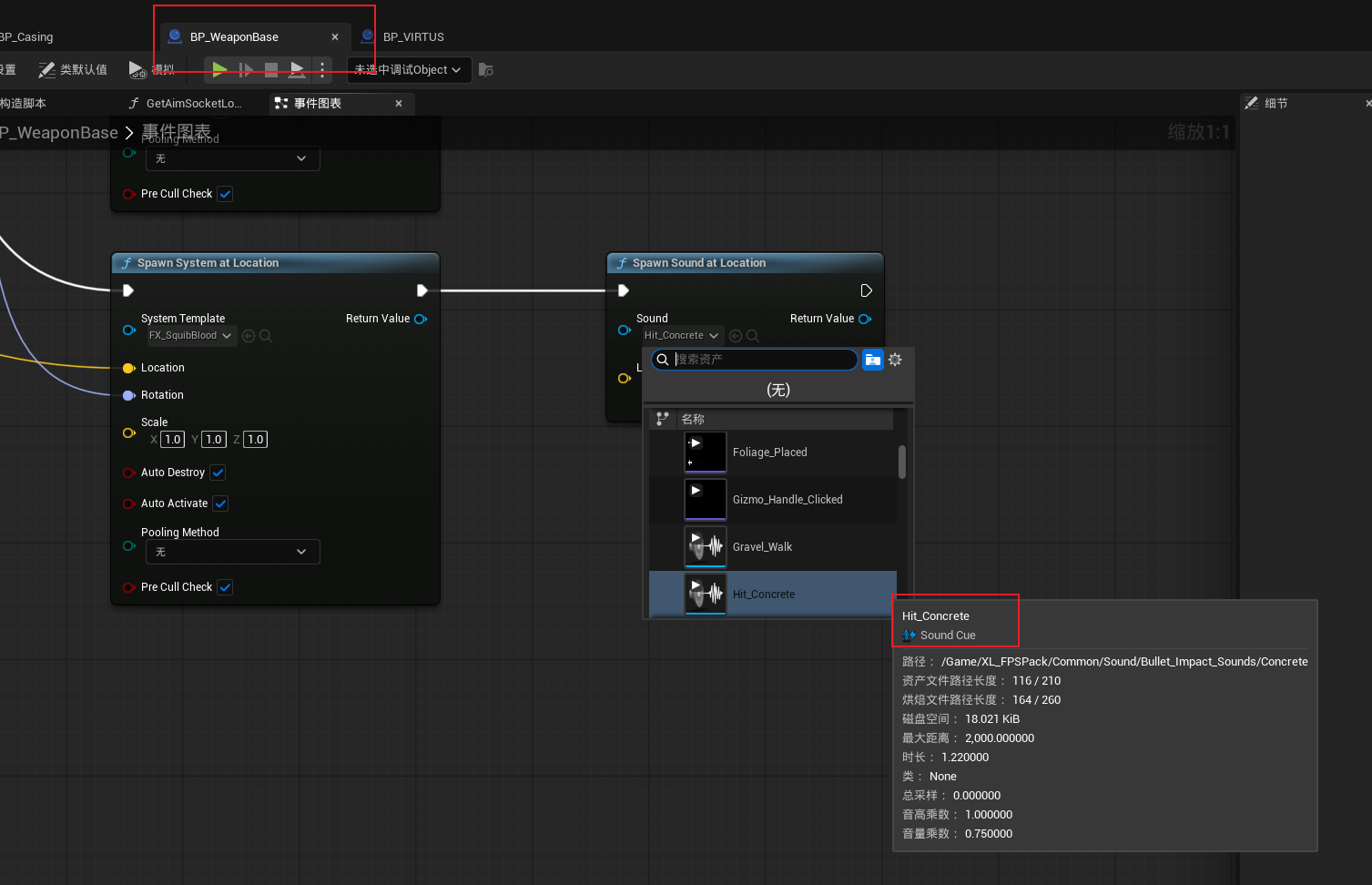Click the Pooling Method pin on Spawn System node
This screenshot has height=885, width=1372.
click(x=129, y=546)
